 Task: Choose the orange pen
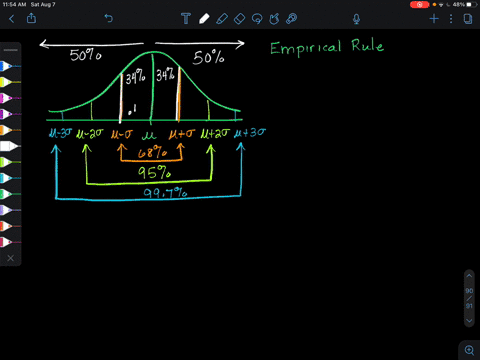click(x=10, y=130)
